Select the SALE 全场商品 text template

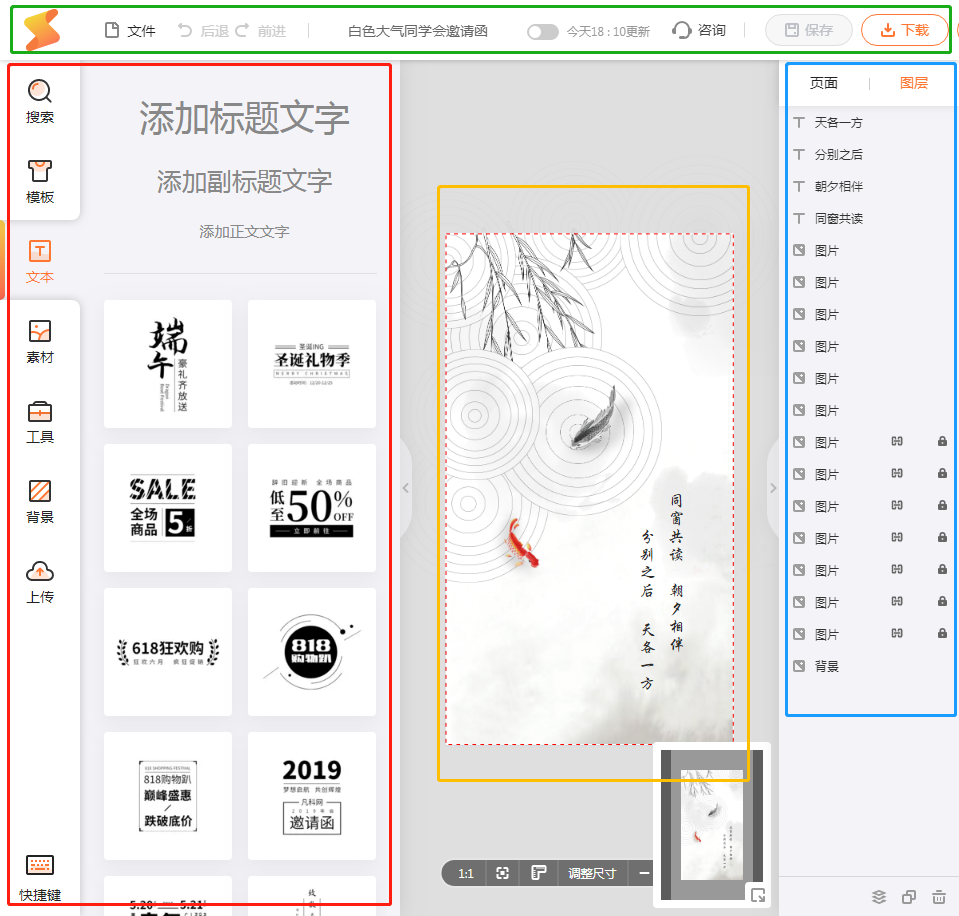tap(168, 508)
